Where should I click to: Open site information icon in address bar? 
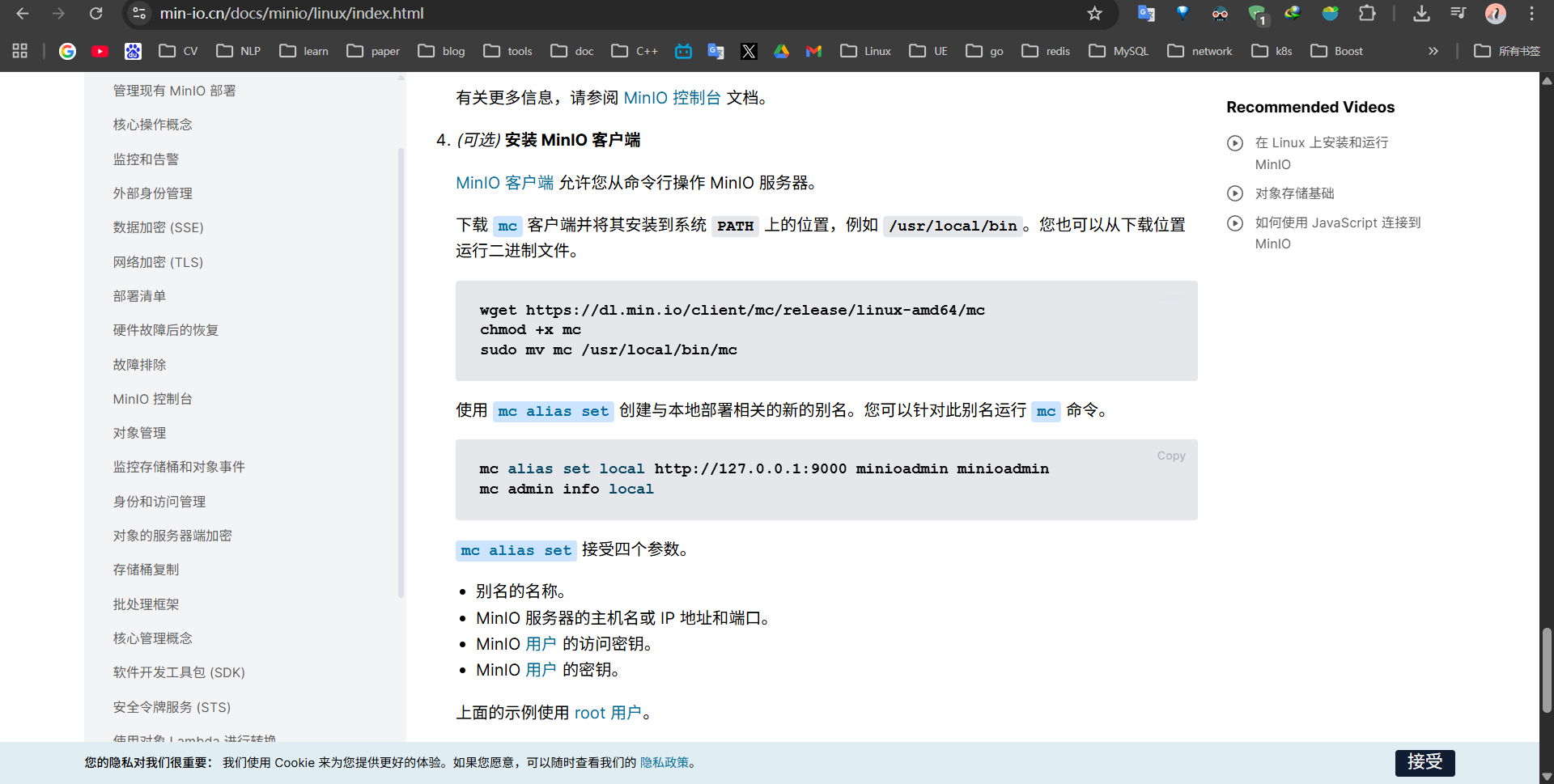pyautogui.click(x=139, y=14)
